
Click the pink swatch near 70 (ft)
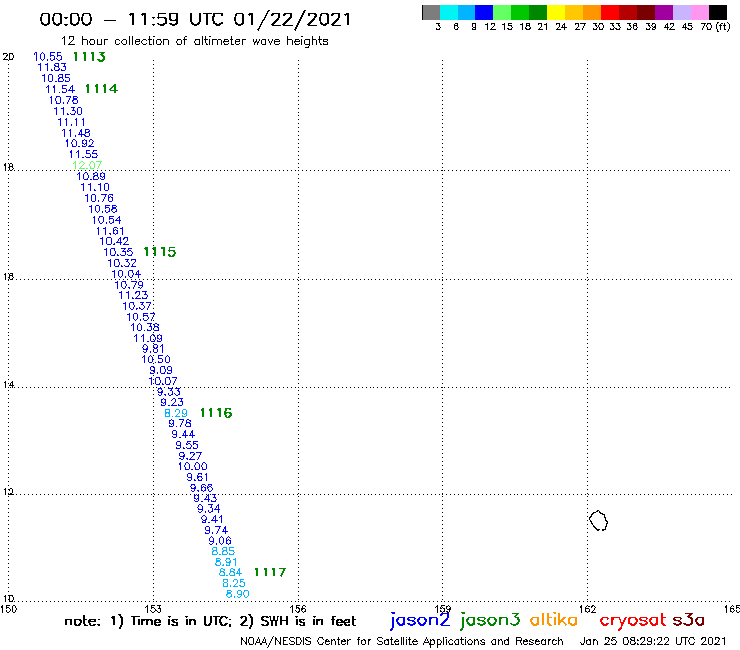tap(700, 12)
